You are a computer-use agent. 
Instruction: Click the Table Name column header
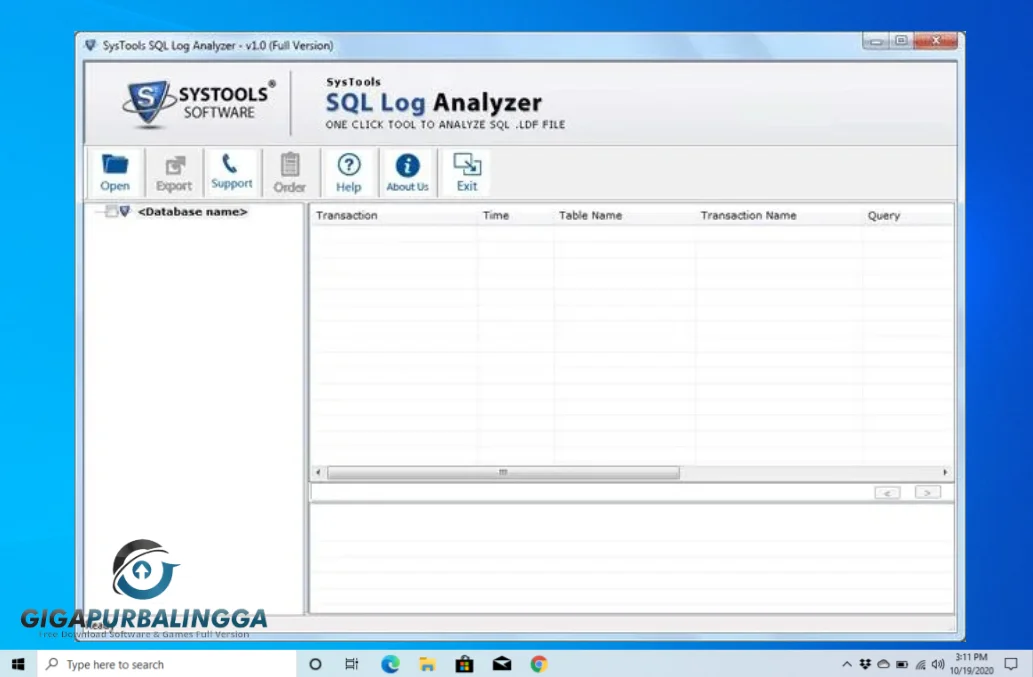(590, 215)
